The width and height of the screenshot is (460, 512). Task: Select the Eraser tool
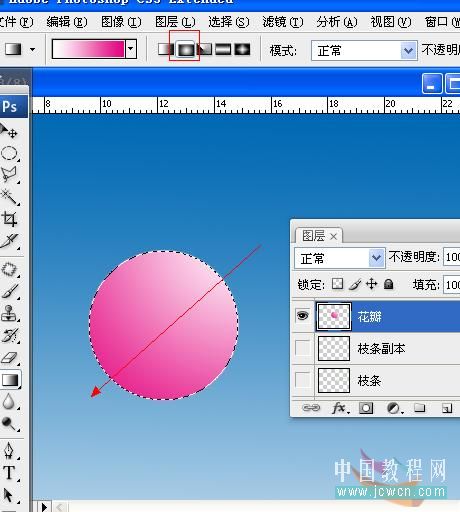[9, 358]
